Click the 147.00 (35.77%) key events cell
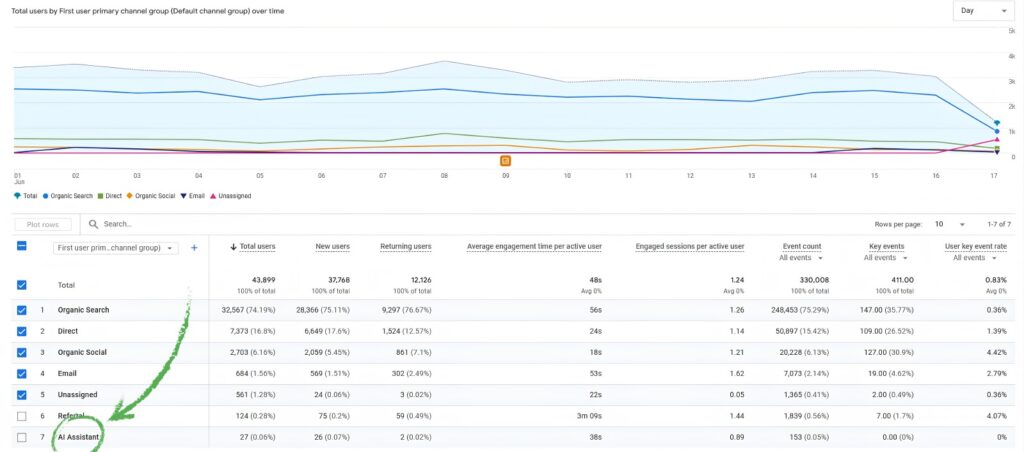Image resolution: width=1024 pixels, height=452 pixels. (886, 310)
